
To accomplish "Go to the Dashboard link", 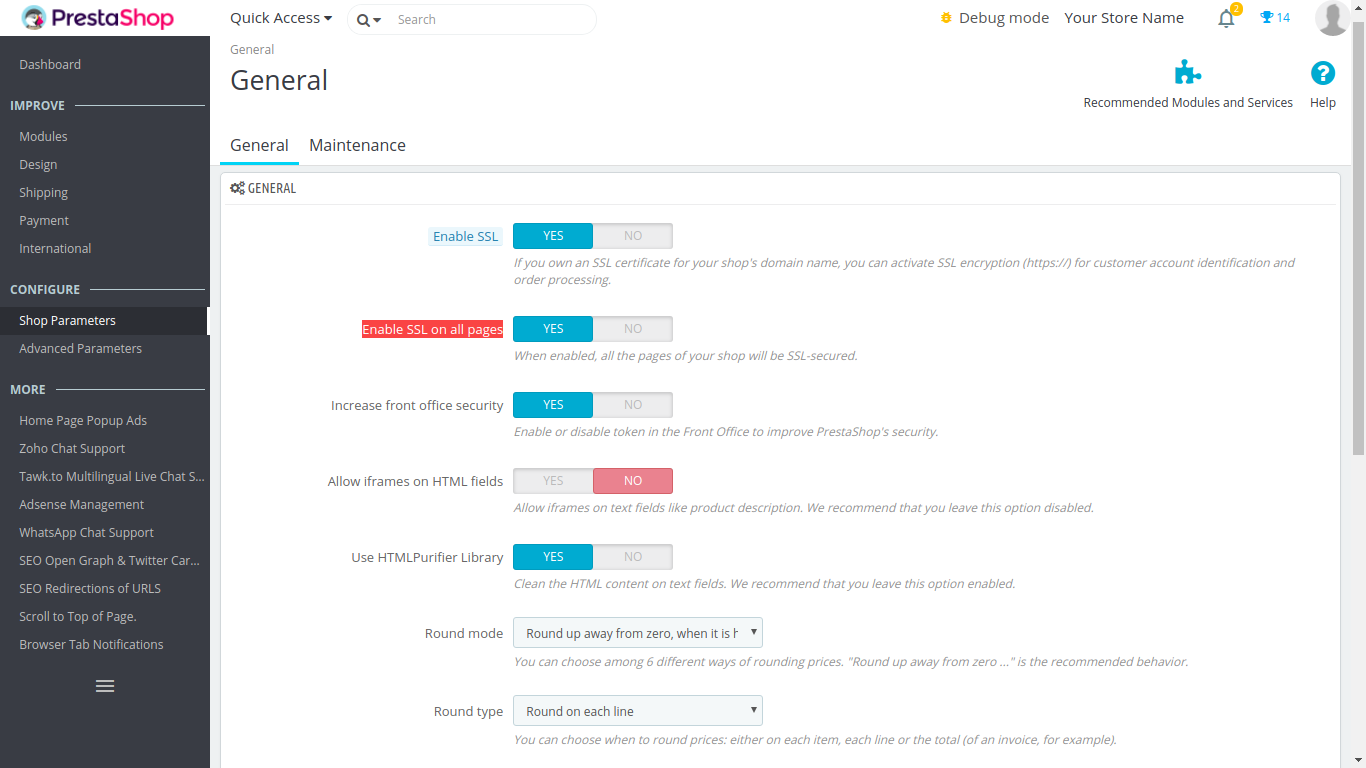I will [x=50, y=65].
